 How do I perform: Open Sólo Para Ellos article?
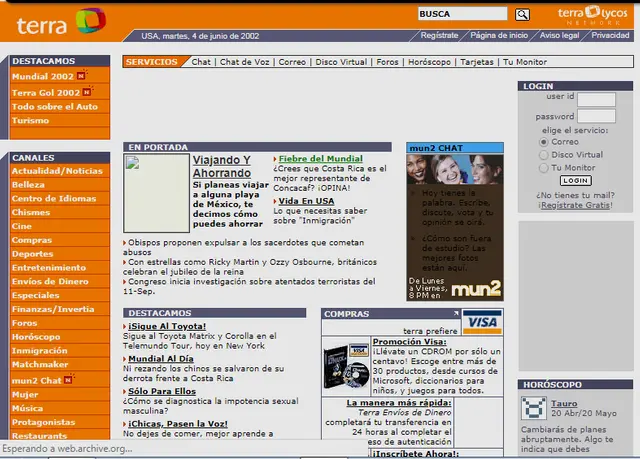(162, 392)
